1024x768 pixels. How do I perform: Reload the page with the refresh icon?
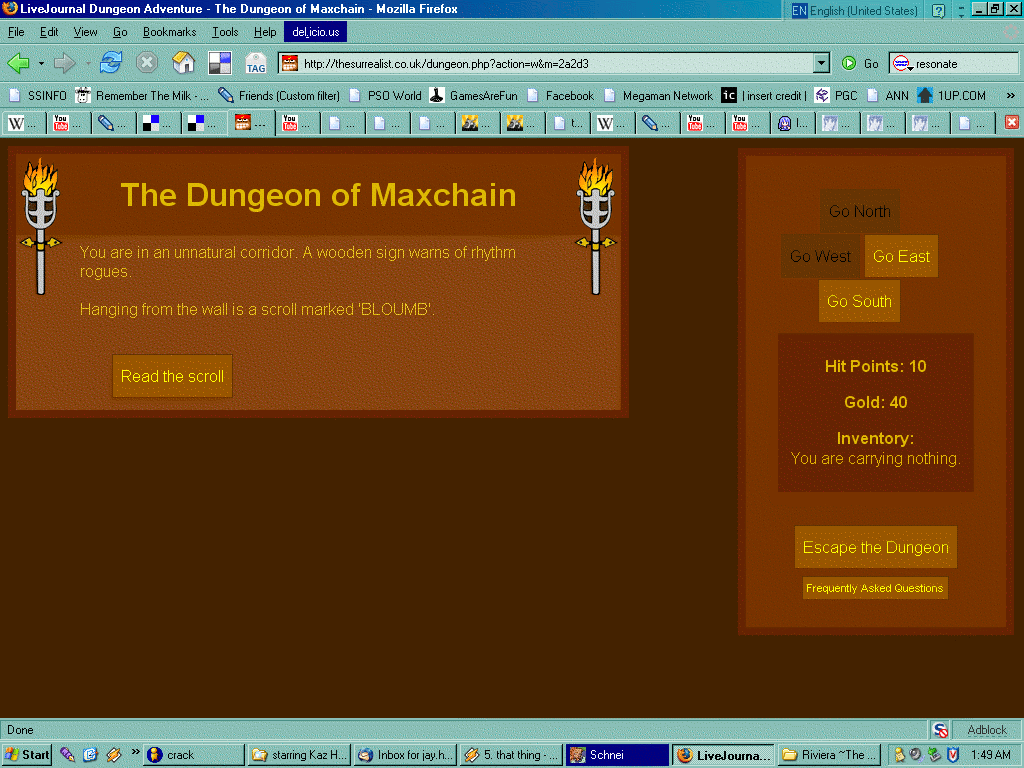coord(110,63)
